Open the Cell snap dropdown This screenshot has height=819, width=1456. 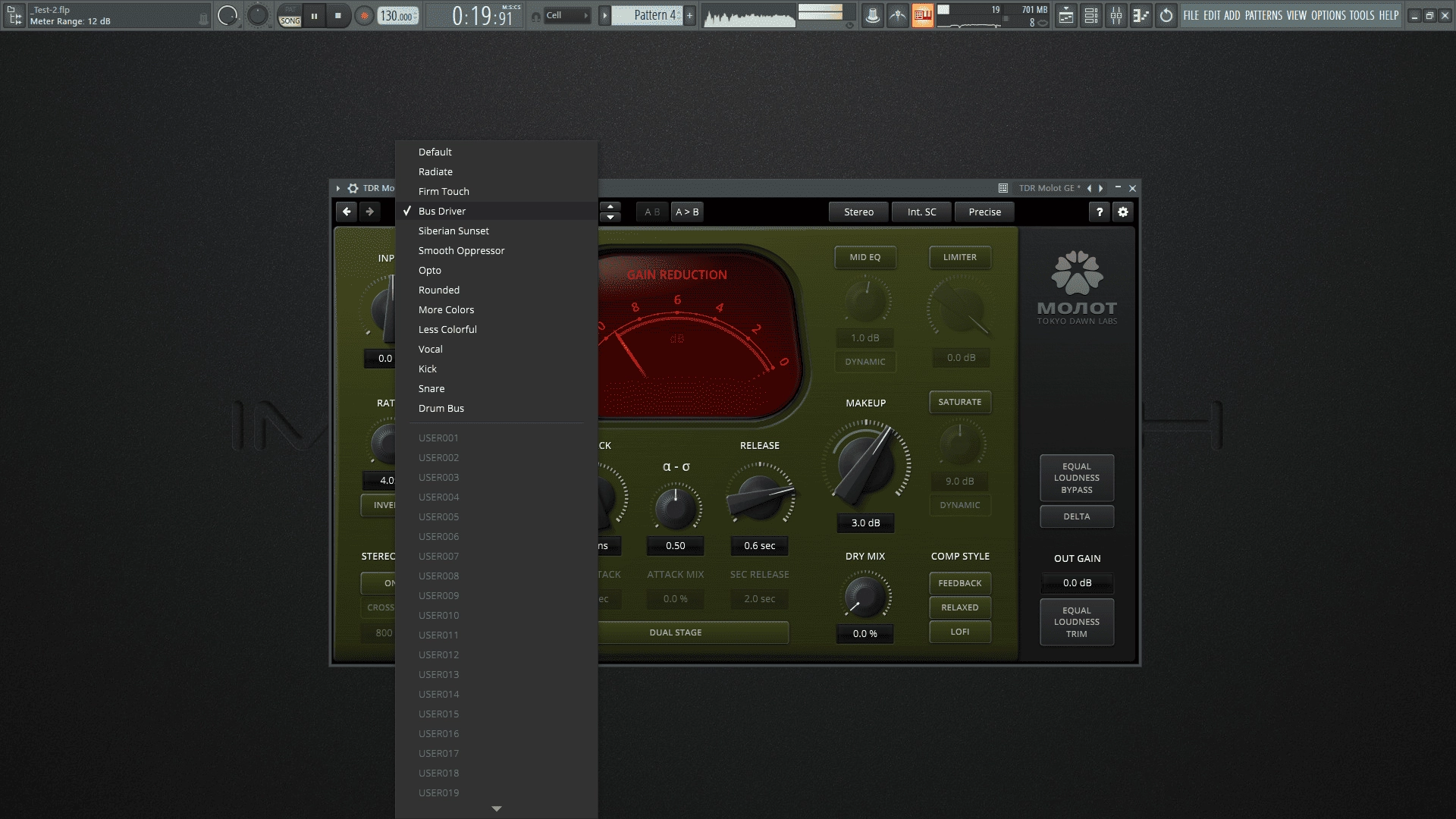tap(567, 15)
